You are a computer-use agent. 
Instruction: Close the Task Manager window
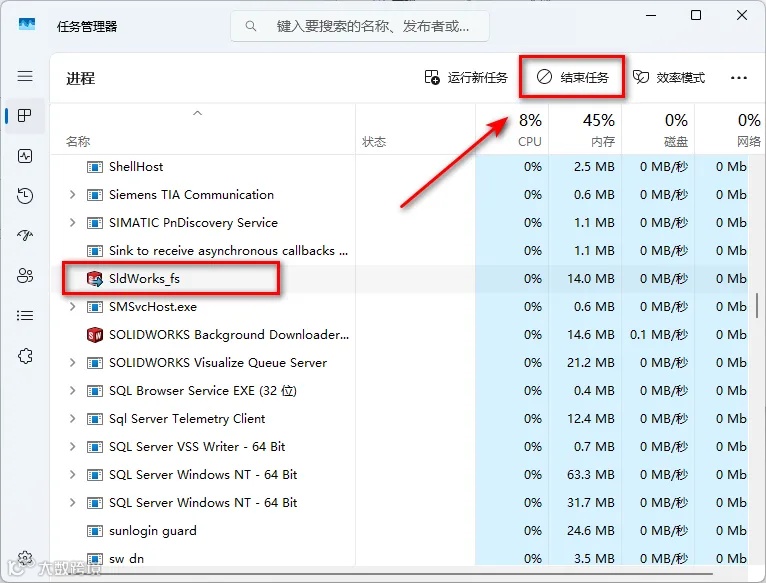742,15
